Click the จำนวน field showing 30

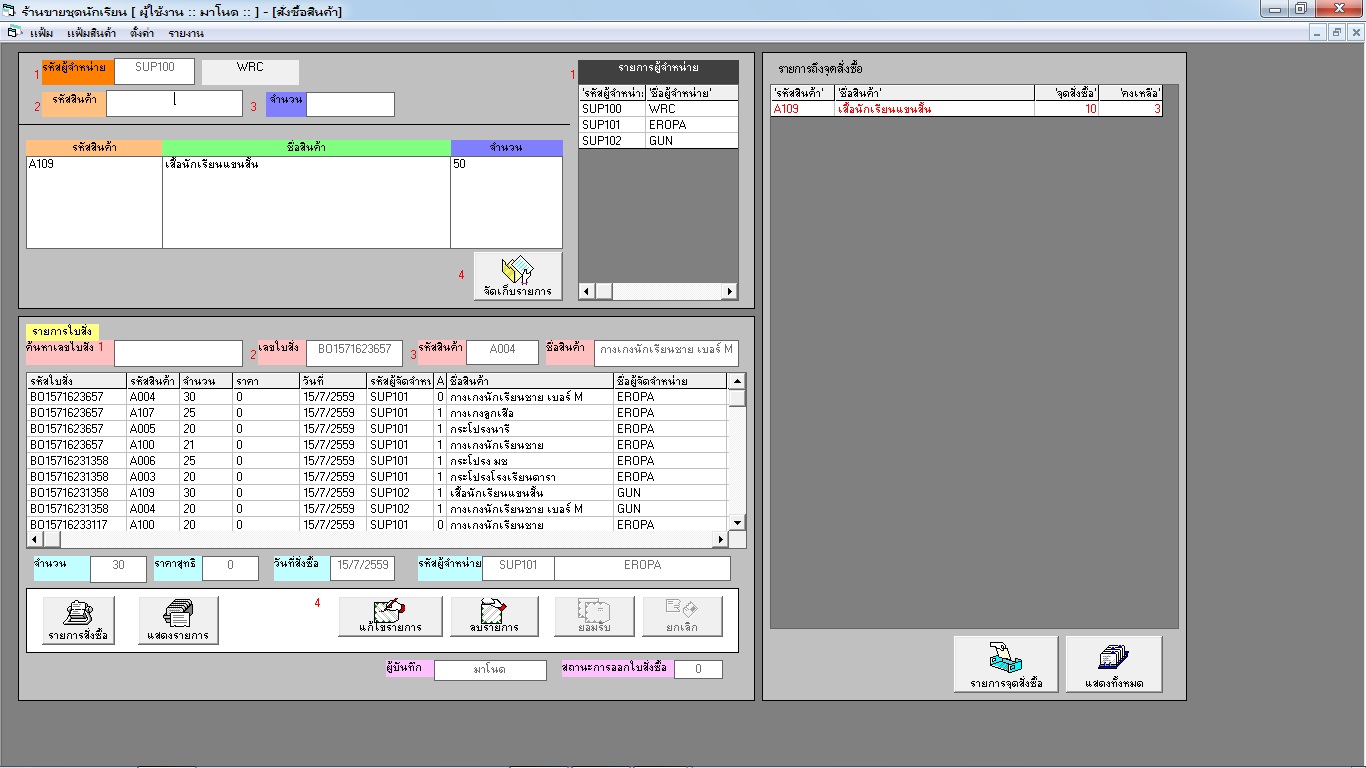coord(118,568)
